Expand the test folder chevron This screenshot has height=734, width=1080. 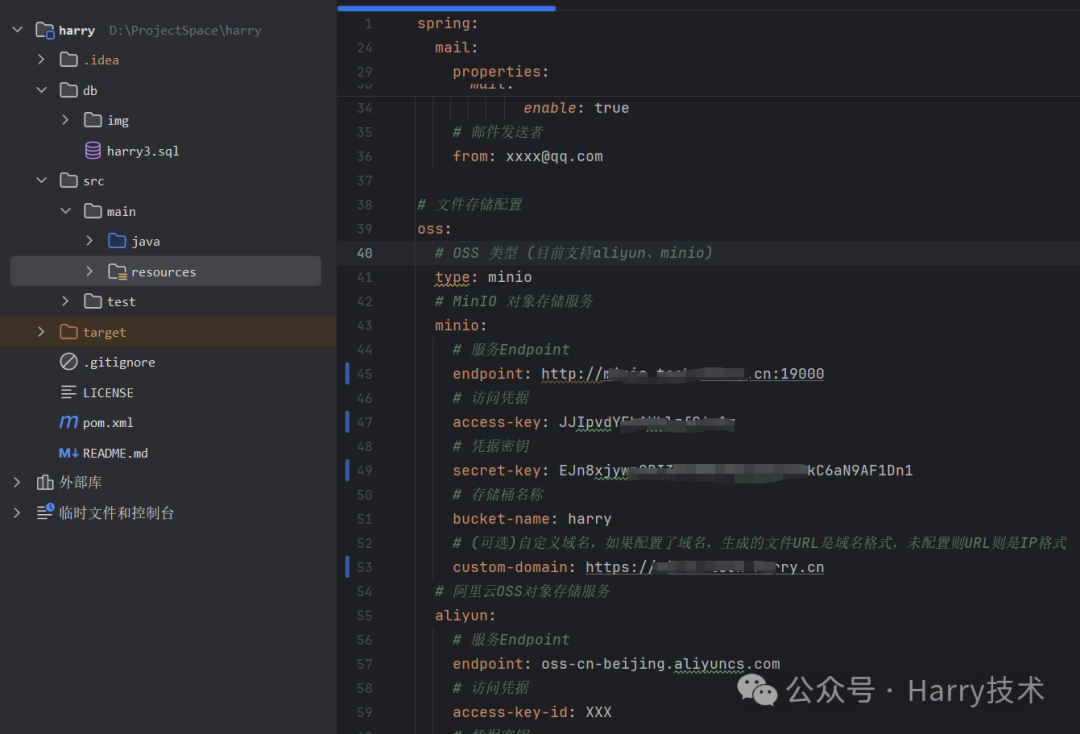[65, 301]
